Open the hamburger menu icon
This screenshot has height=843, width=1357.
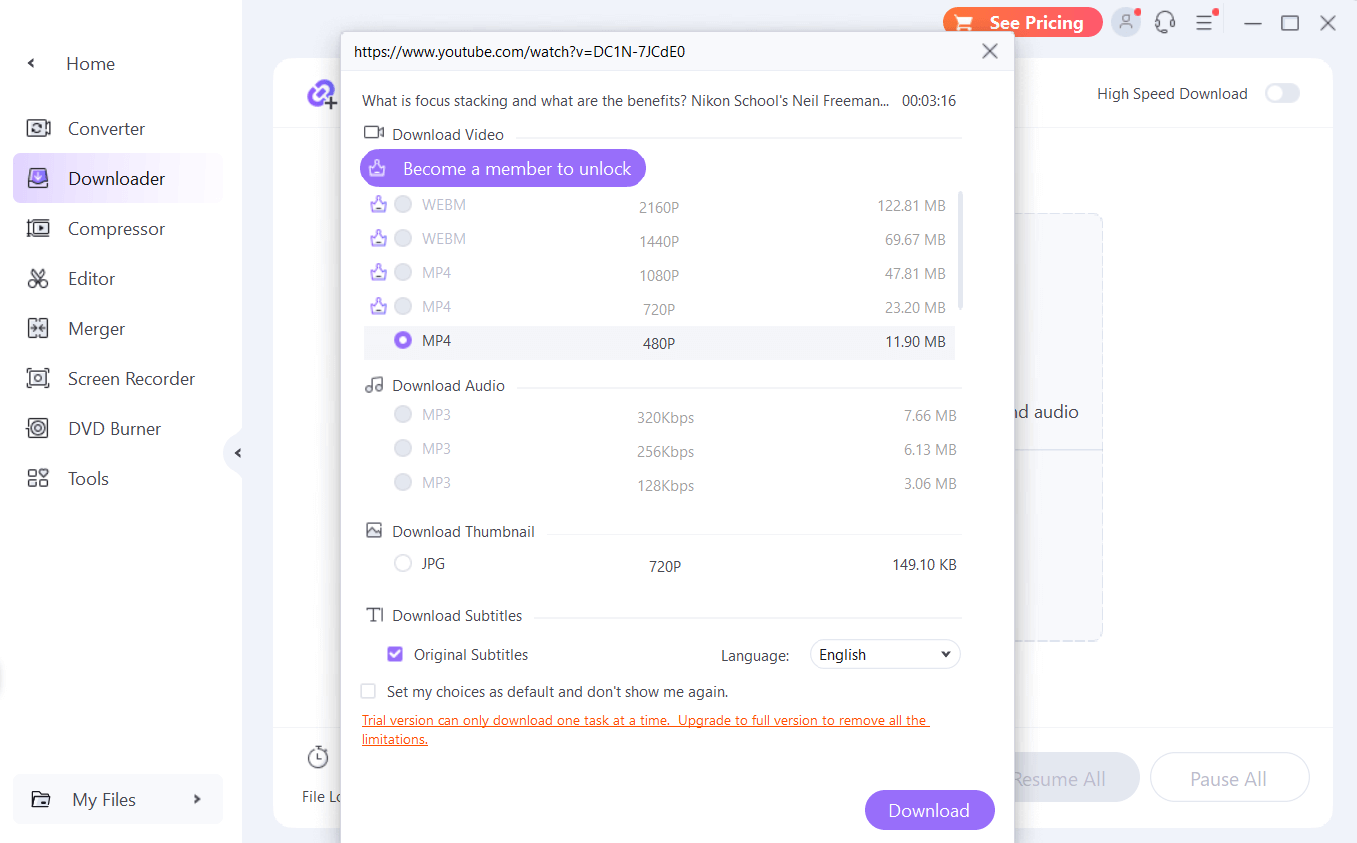point(1204,22)
